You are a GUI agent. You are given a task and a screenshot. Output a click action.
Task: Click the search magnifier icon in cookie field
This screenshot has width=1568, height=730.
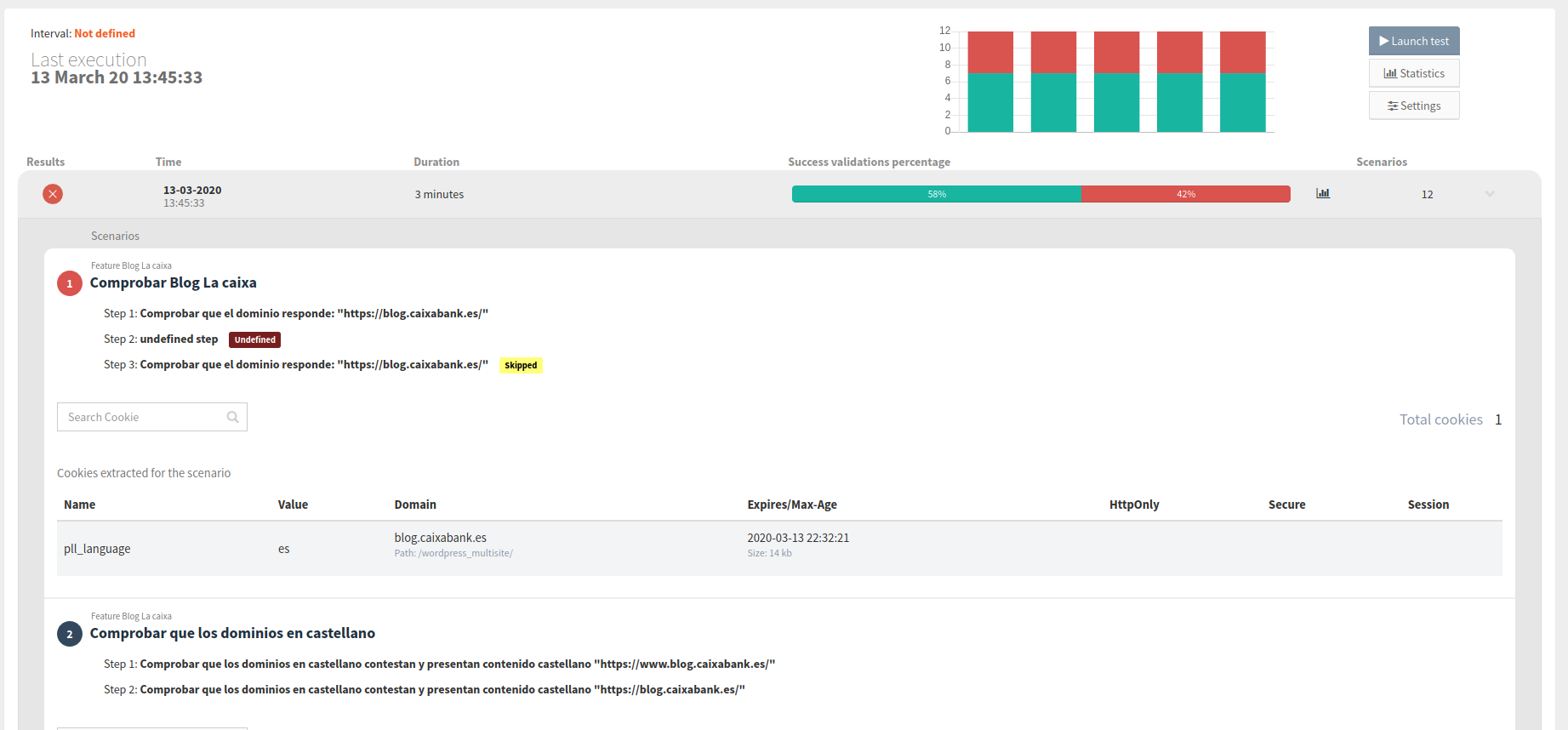coord(232,417)
